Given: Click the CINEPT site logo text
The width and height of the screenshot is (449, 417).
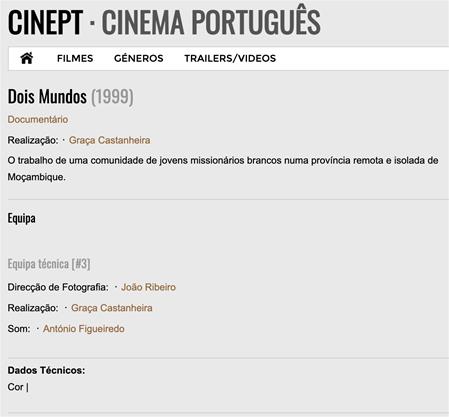Looking at the screenshot, I should tap(45, 23).
